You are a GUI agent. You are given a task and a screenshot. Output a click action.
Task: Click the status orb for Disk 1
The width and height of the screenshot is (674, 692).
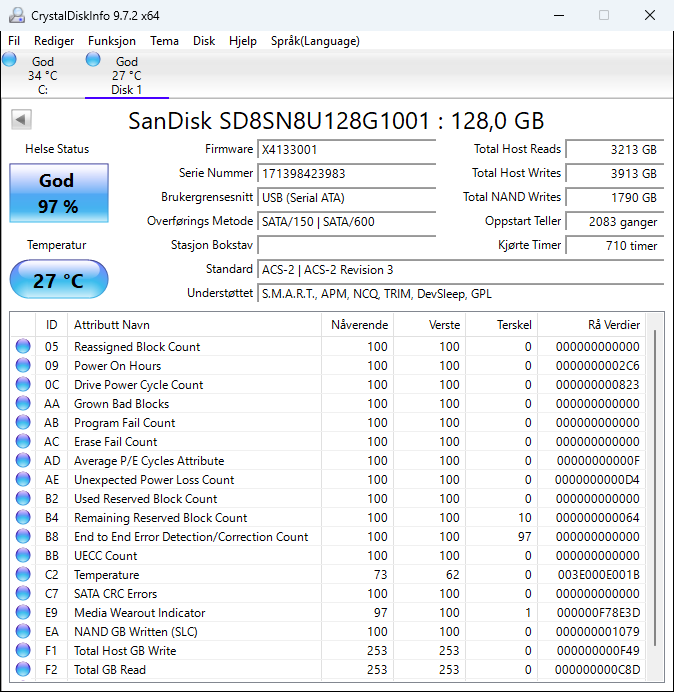(93, 59)
